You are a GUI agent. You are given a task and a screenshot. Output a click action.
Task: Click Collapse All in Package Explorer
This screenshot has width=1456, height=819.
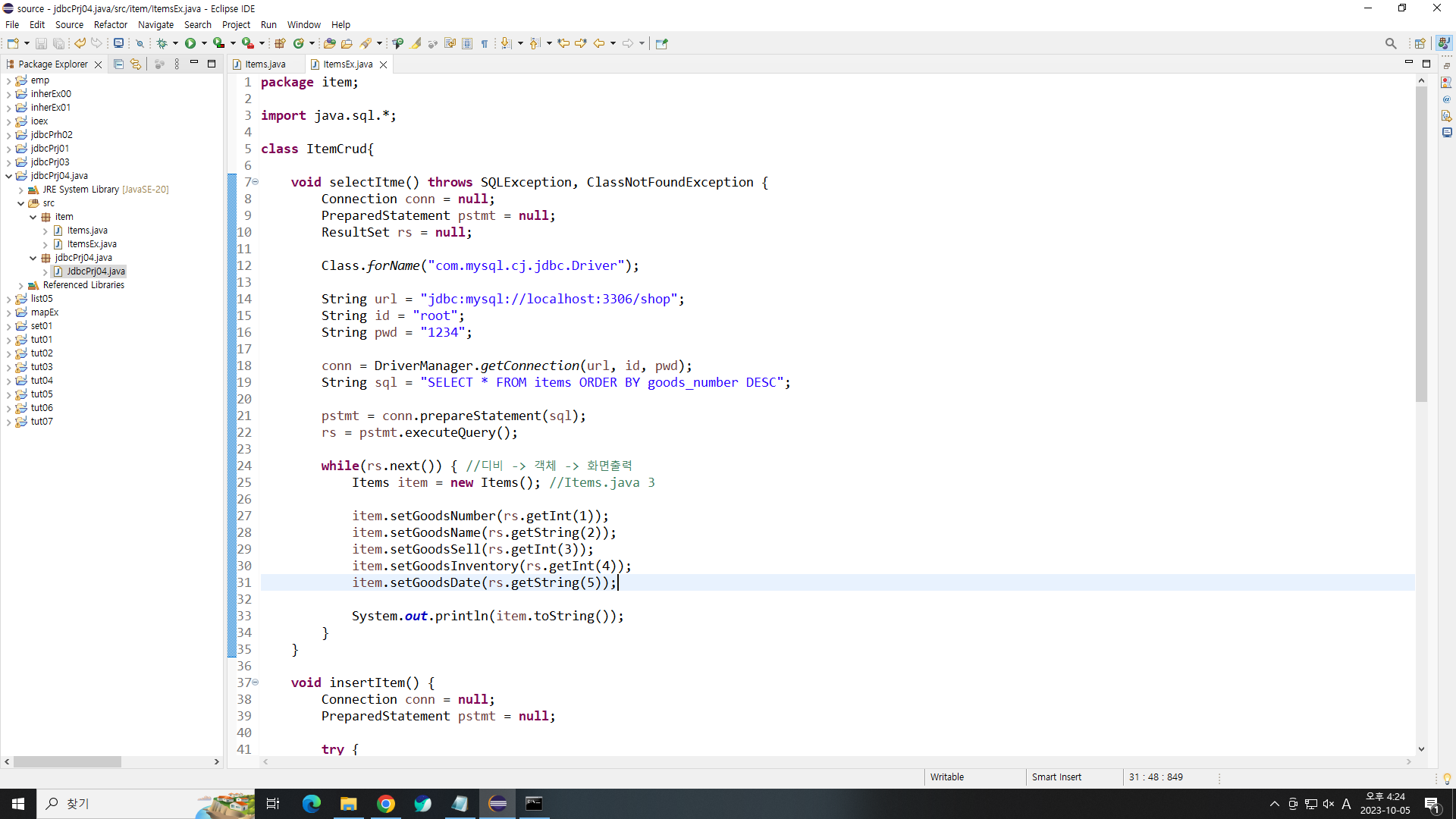pos(118,64)
